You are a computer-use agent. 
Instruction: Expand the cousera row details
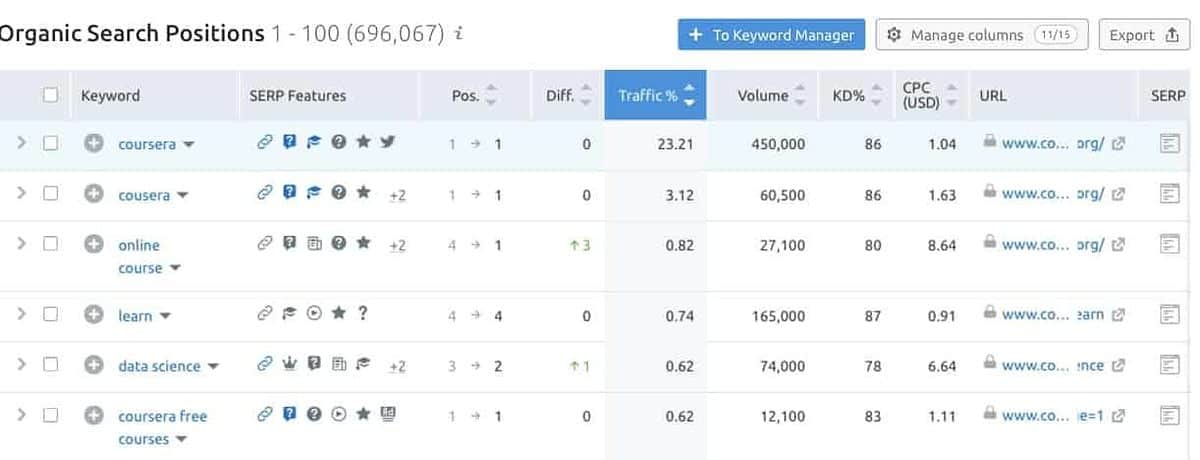point(20,194)
